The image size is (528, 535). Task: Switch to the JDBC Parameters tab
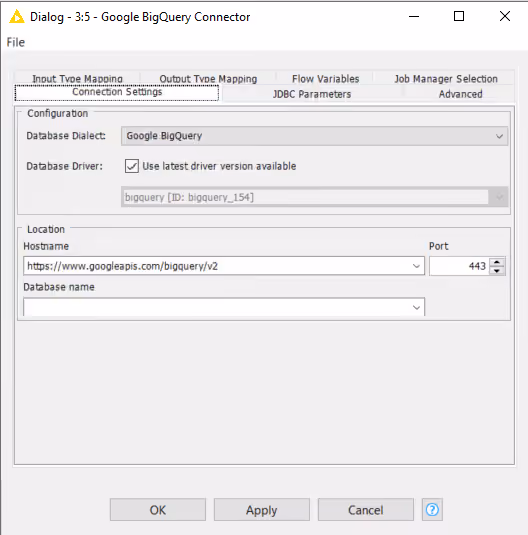(312, 94)
